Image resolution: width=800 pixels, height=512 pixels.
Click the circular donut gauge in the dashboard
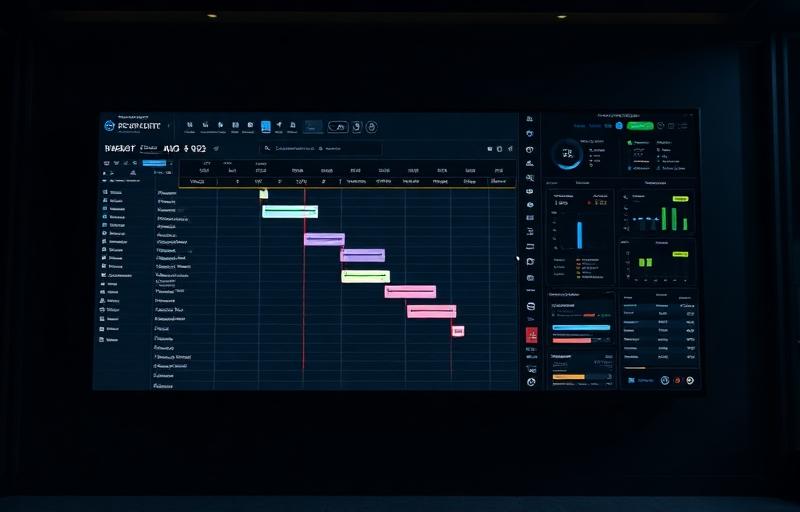(x=567, y=153)
